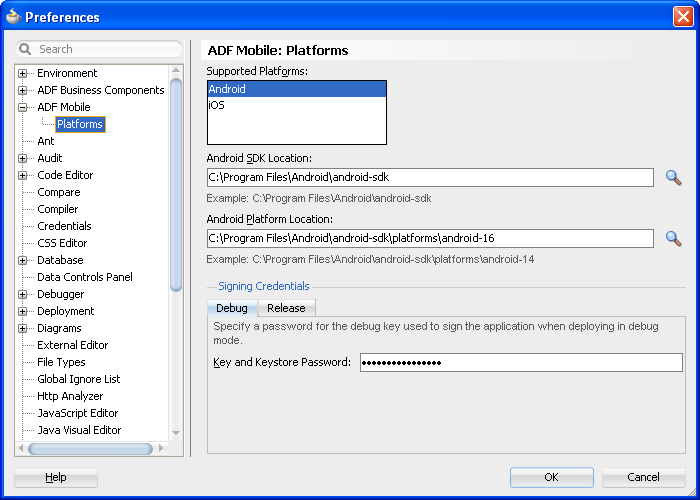
Task: Click the OK button
Action: click(x=552, y=477)
